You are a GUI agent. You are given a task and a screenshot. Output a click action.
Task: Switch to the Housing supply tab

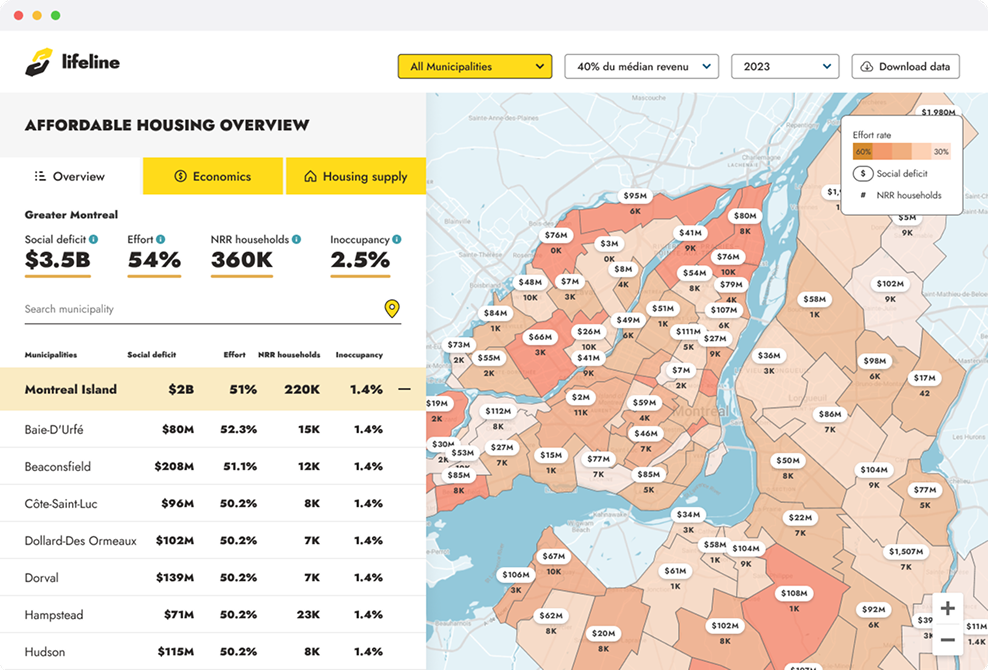pyautogui.click(x=356, y=176)
